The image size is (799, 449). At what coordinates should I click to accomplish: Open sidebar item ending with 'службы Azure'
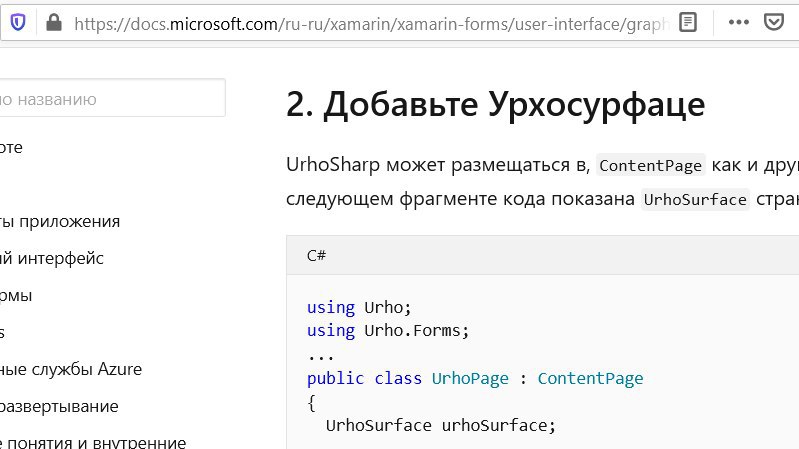[x=71, y=369]
